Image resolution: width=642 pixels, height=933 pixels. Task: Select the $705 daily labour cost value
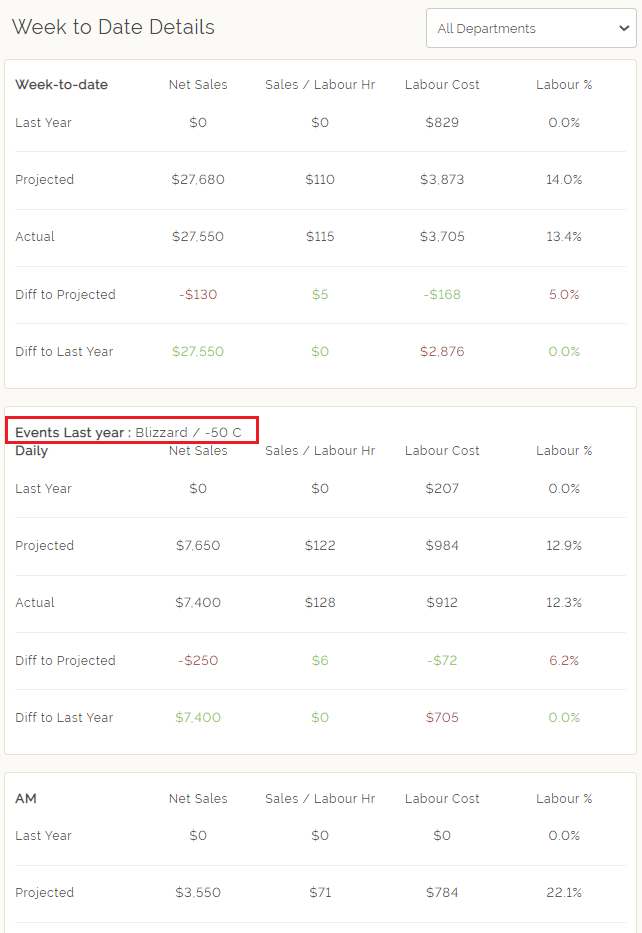(x=442, y=718)
